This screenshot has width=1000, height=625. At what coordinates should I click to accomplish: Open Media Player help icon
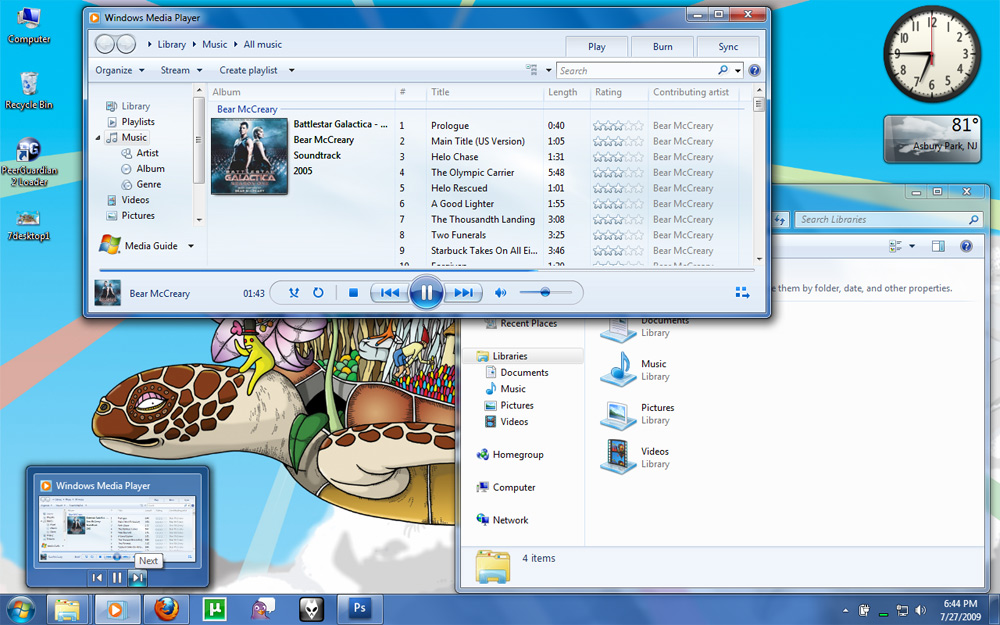(754, 70)
